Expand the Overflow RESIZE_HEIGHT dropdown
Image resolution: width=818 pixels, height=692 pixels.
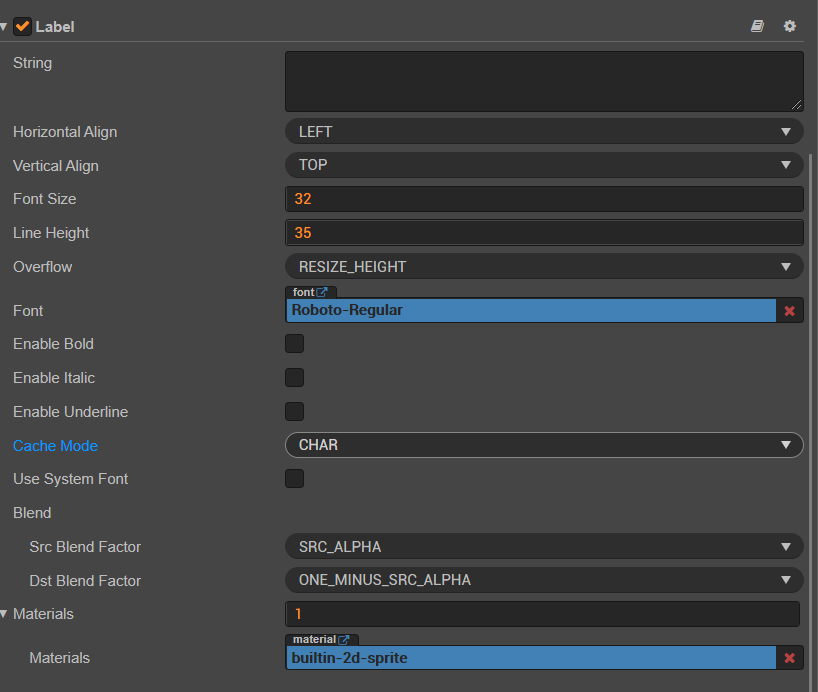click(544, 267)
